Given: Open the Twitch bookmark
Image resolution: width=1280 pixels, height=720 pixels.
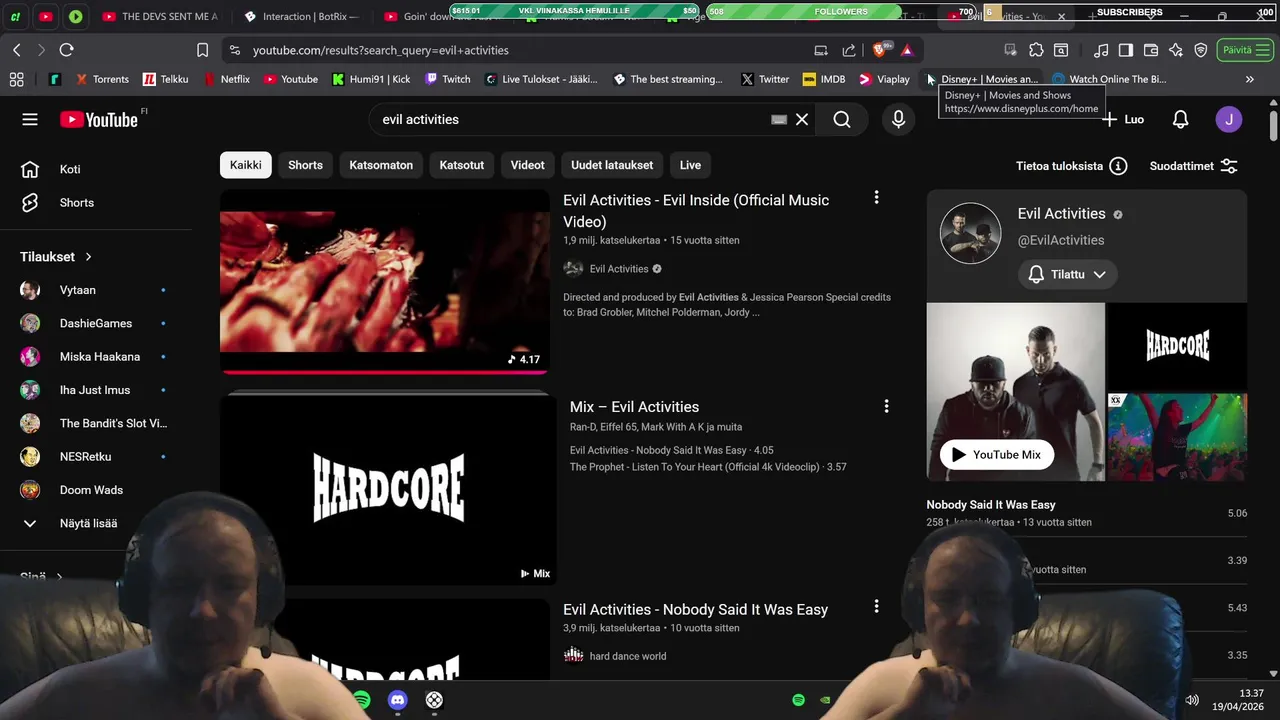Looking at the screenshot, I should [447, 79].
